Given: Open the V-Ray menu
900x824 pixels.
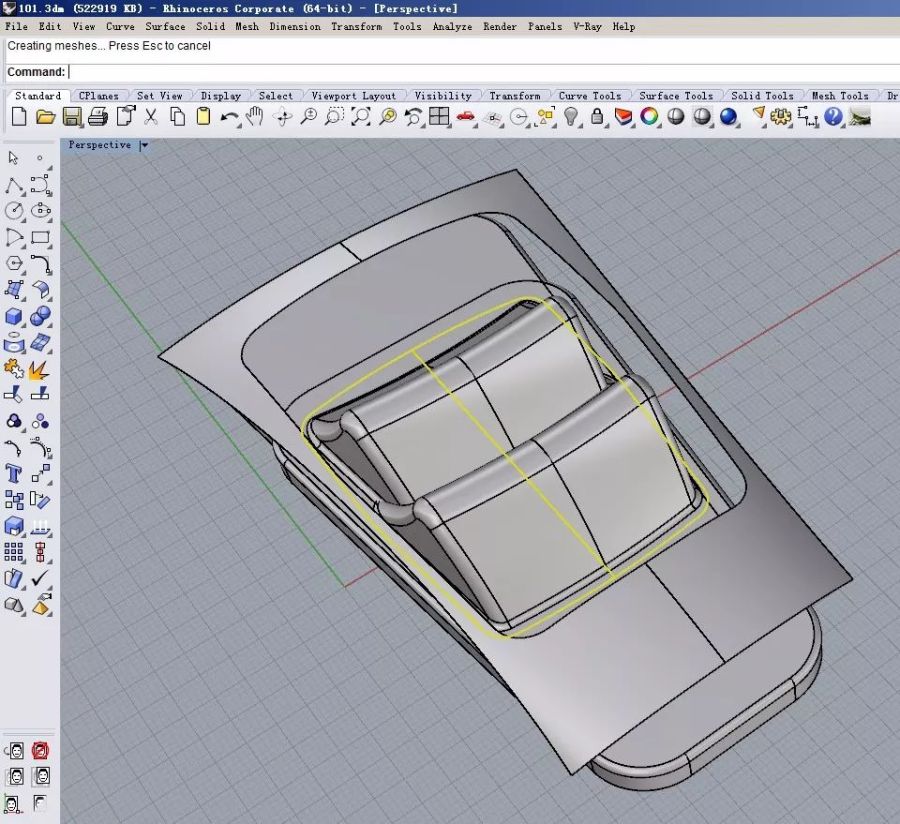Looking at the screenshot, I should click(587, 26).
